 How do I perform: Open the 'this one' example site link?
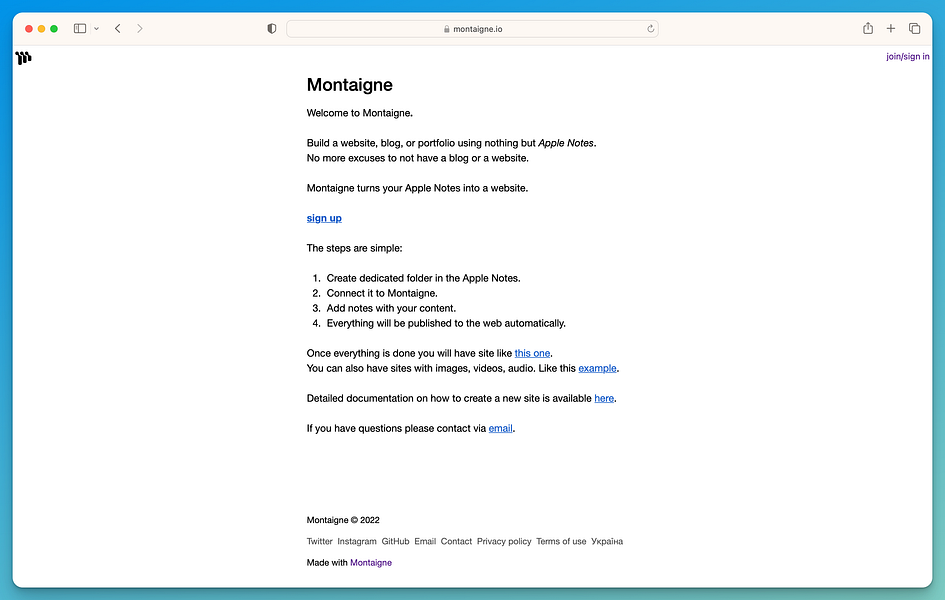532,353
